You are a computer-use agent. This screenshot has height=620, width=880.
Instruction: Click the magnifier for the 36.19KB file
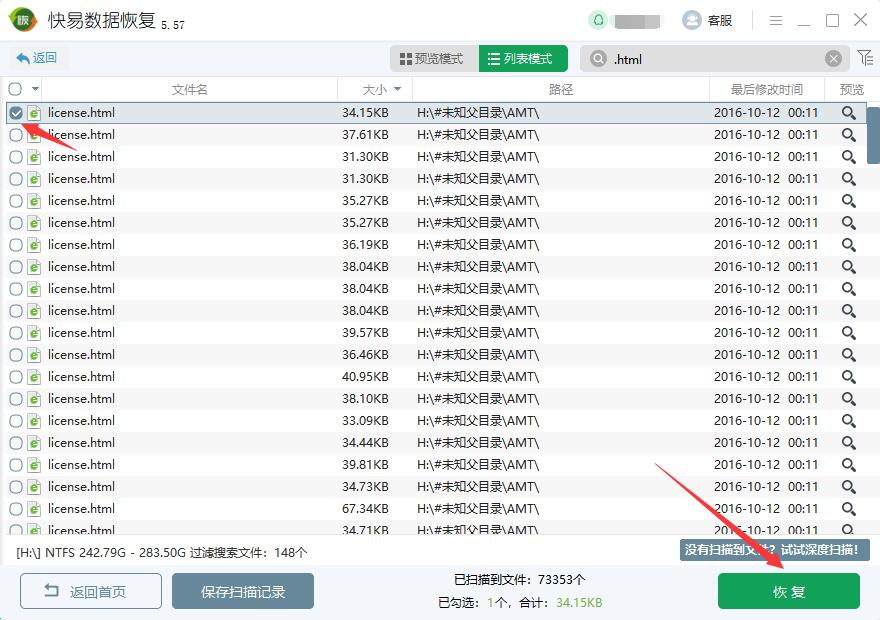(x=849, y=245)
